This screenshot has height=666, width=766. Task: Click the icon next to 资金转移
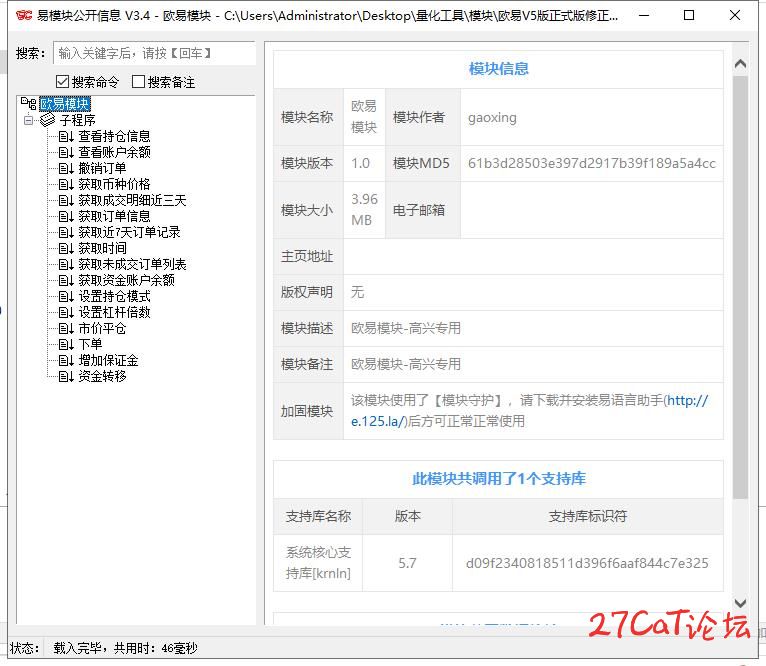point(66,377)
